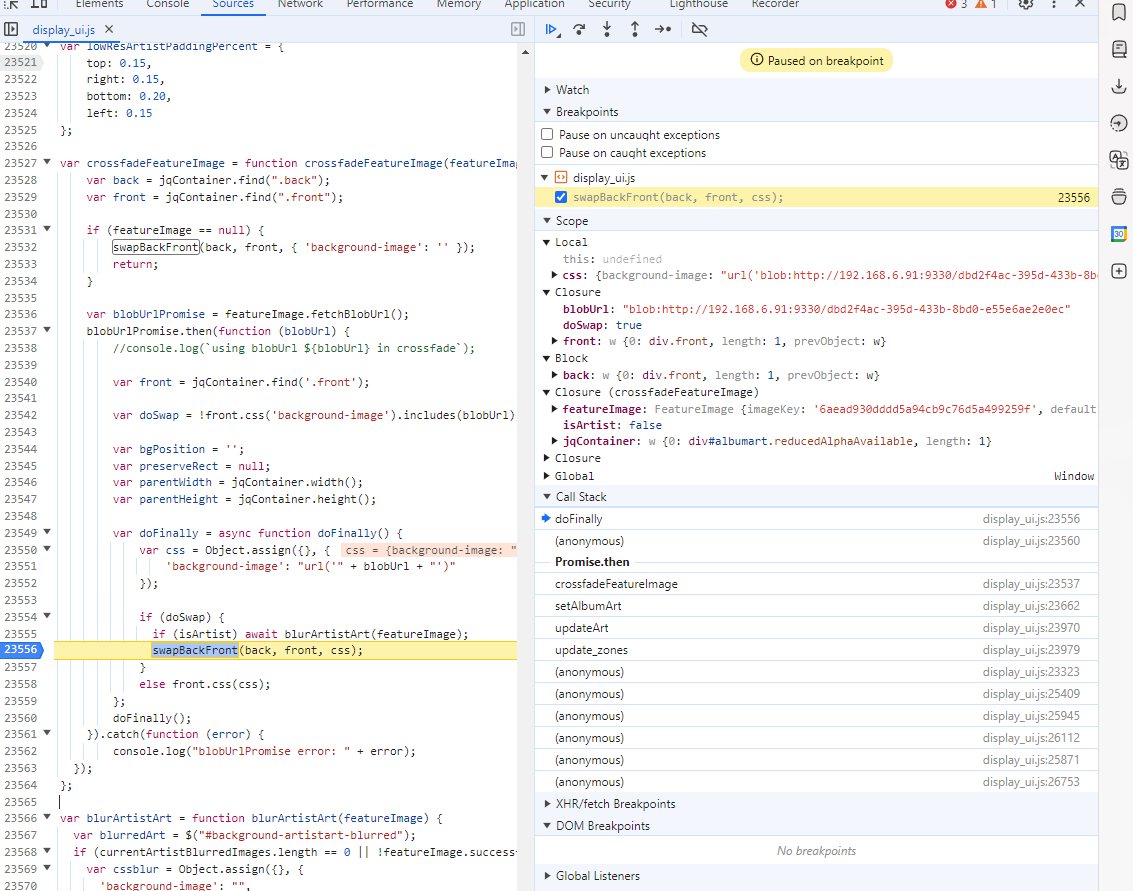Select updateArt call stack frame
This screenshot has width=1133, height=891.
point(817,628)
